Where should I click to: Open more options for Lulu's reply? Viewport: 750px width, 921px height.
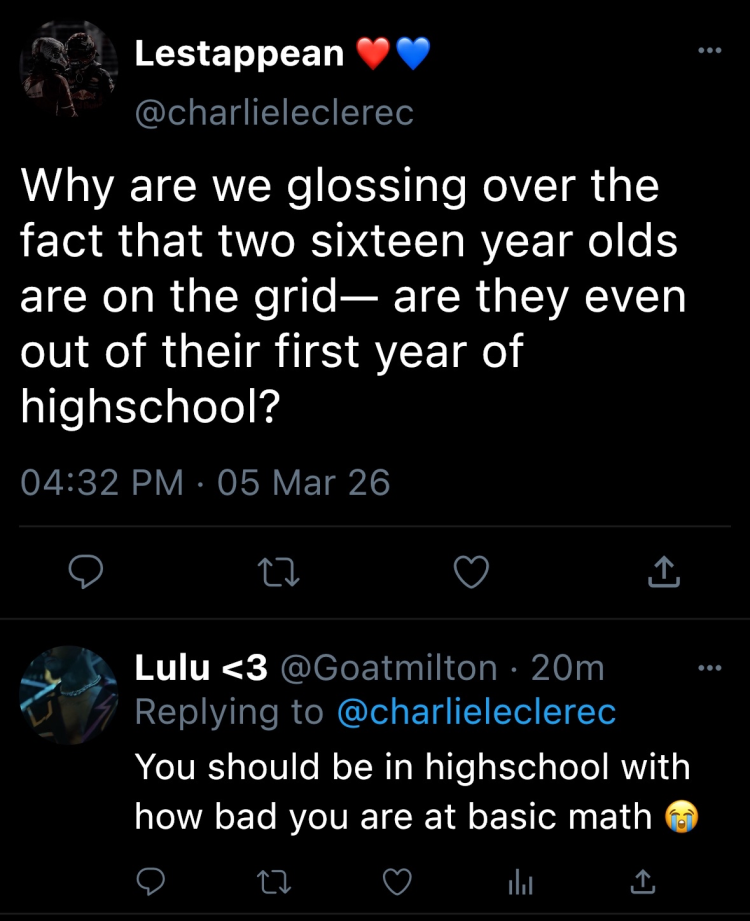pos(709,667)
